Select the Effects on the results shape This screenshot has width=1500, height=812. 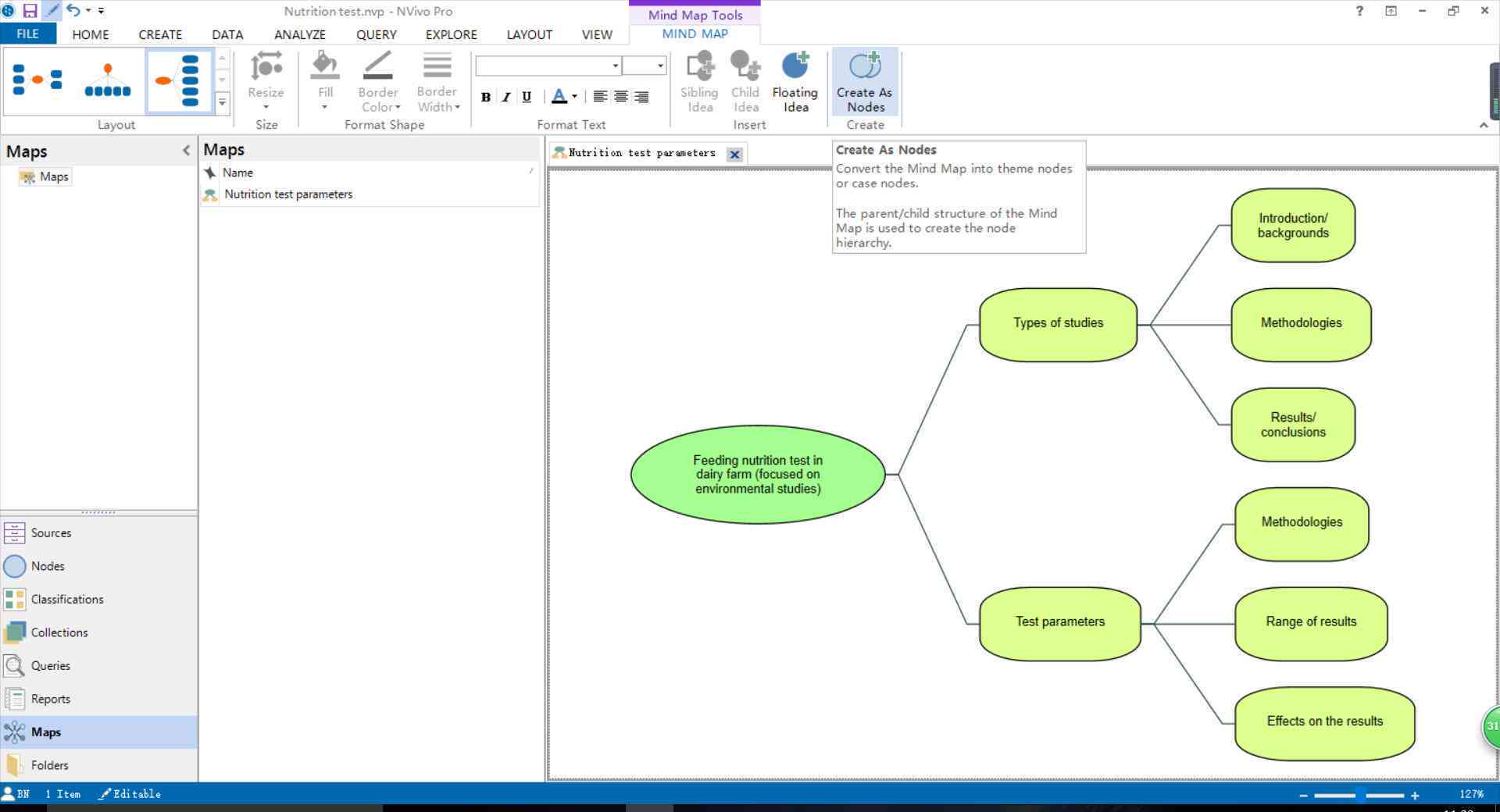[1325, 724]
